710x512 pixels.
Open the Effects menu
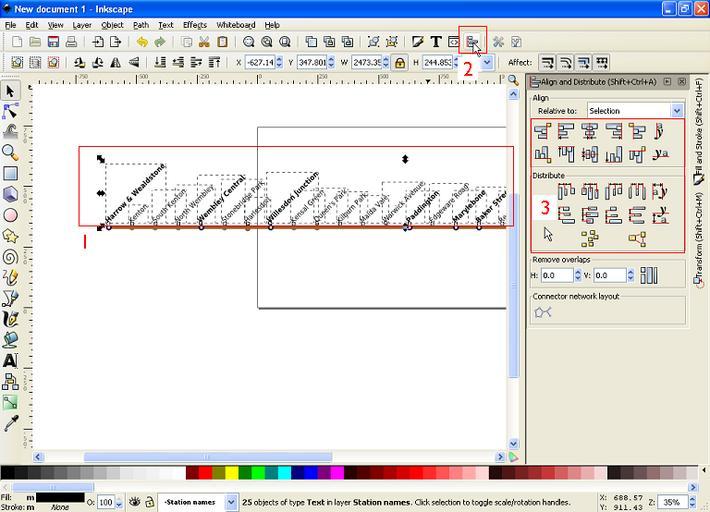click(x=195, y=25)
